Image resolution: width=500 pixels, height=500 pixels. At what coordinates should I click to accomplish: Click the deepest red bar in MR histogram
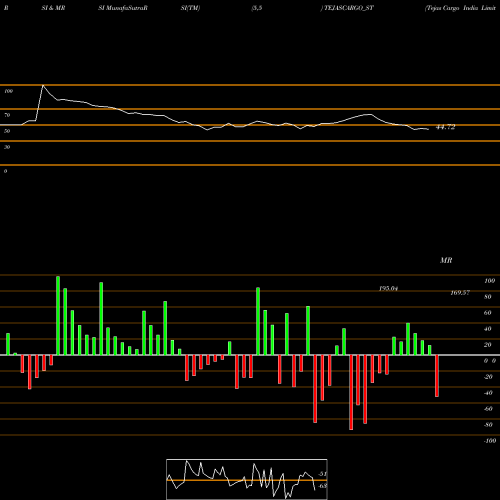[351, 392]
